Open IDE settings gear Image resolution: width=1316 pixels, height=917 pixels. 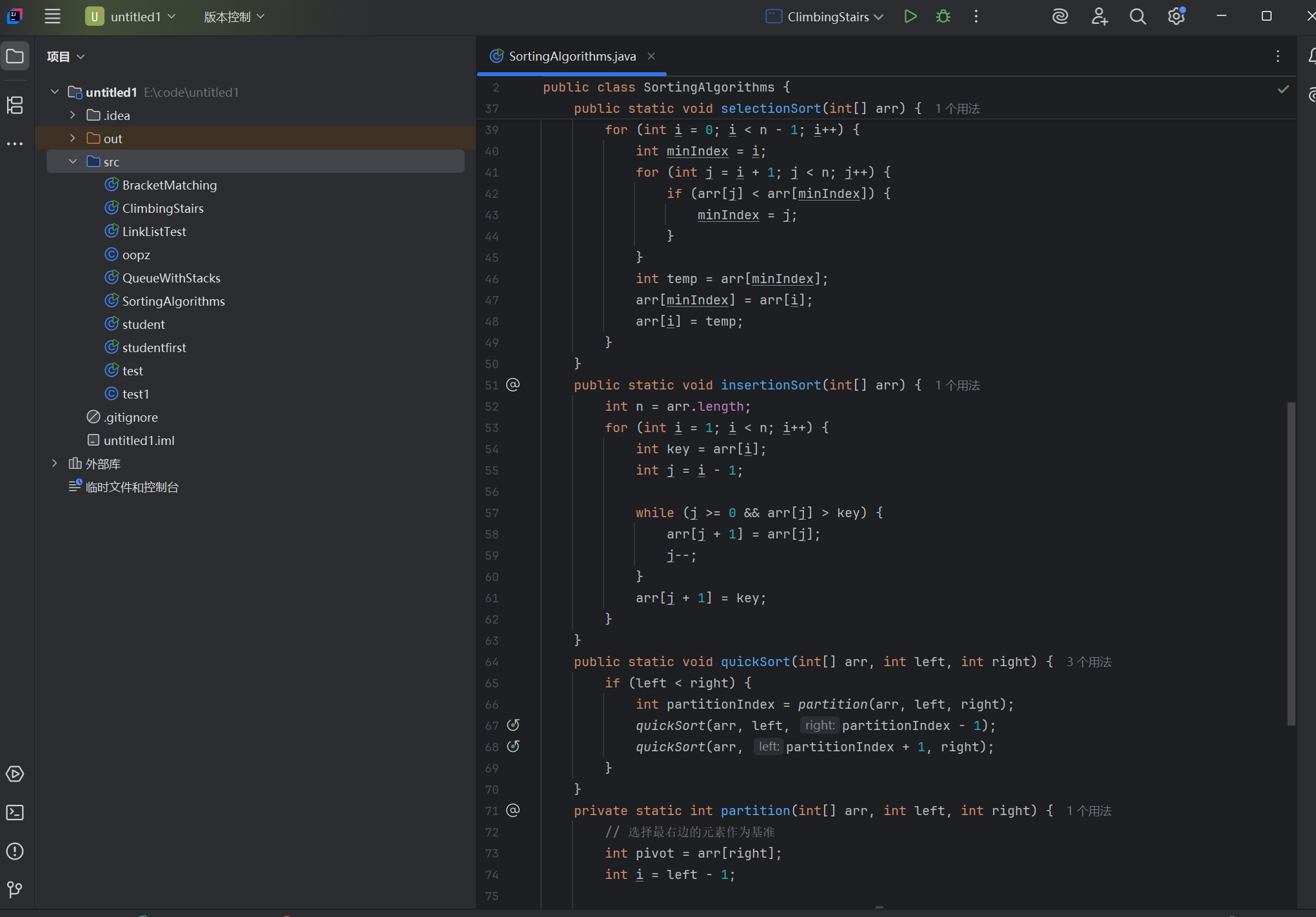(x=1177, y=17)
